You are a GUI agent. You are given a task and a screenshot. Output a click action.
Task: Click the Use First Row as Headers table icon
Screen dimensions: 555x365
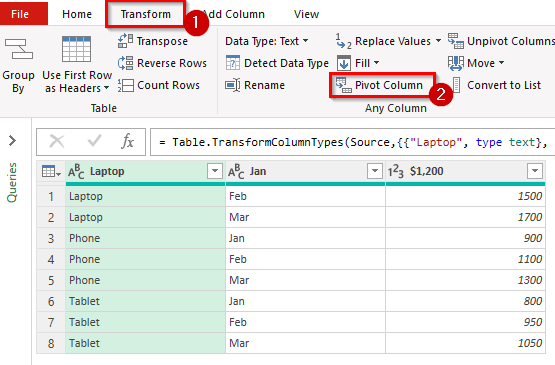click(x=76, y=49)
